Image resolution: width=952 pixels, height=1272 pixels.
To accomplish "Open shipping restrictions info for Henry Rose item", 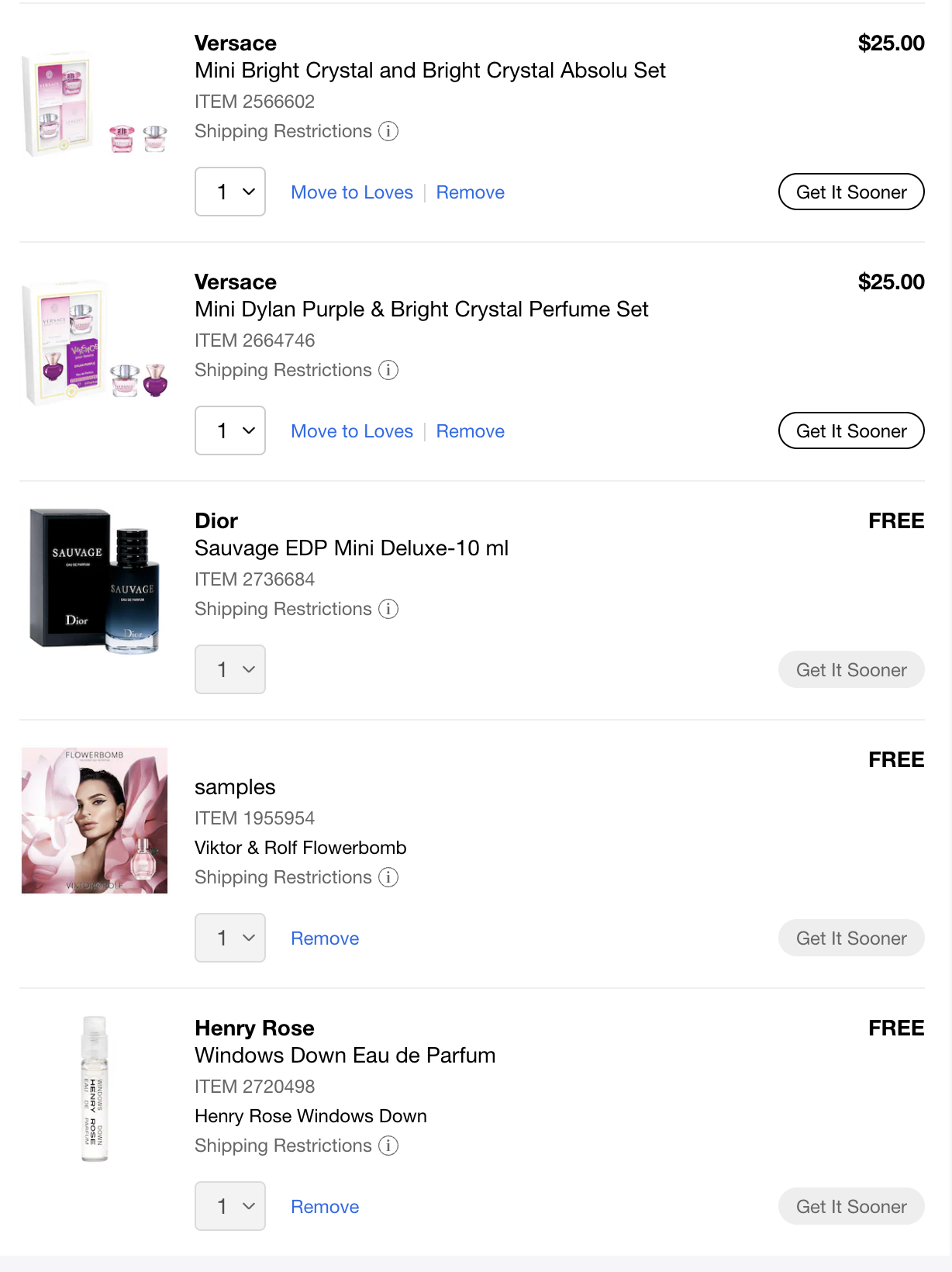I will [x=388, y=1146].
